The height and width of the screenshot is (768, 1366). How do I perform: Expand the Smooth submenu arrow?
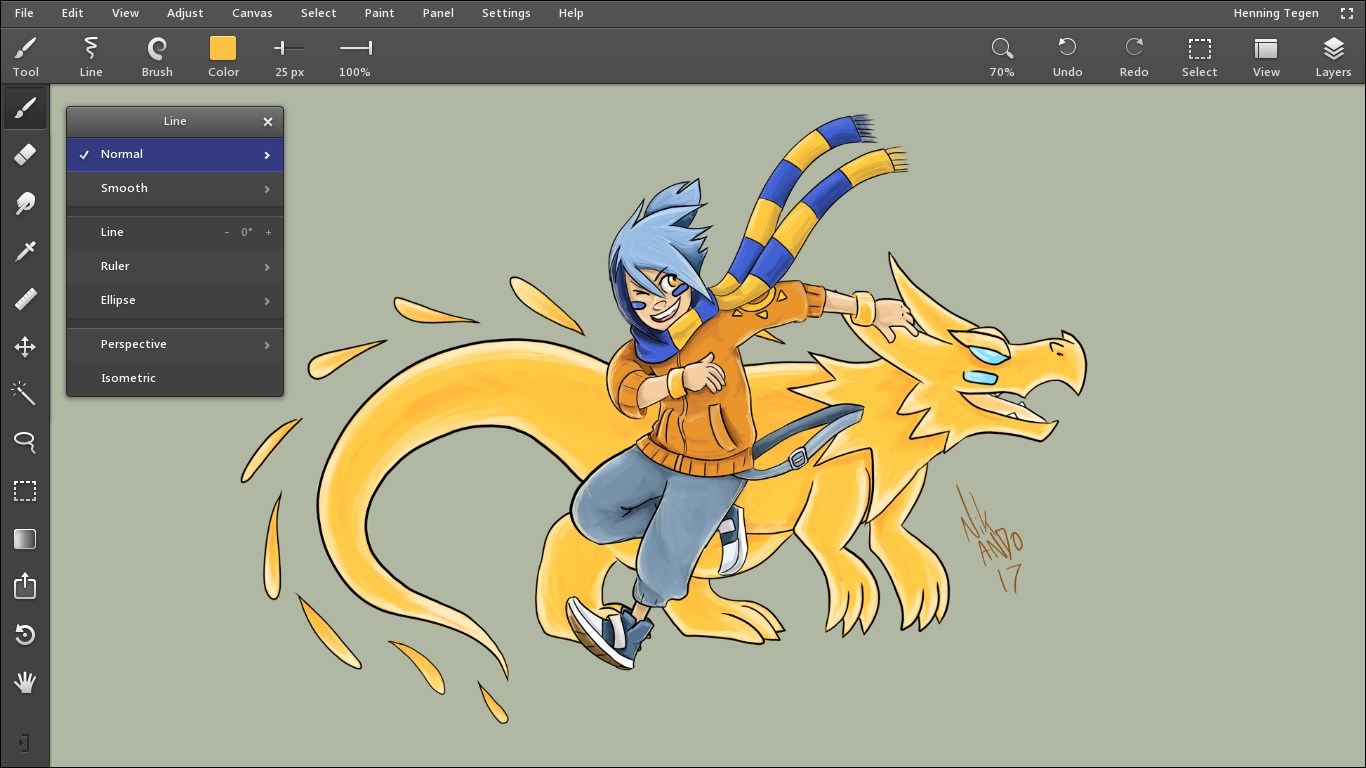click(x=267, y=189)
